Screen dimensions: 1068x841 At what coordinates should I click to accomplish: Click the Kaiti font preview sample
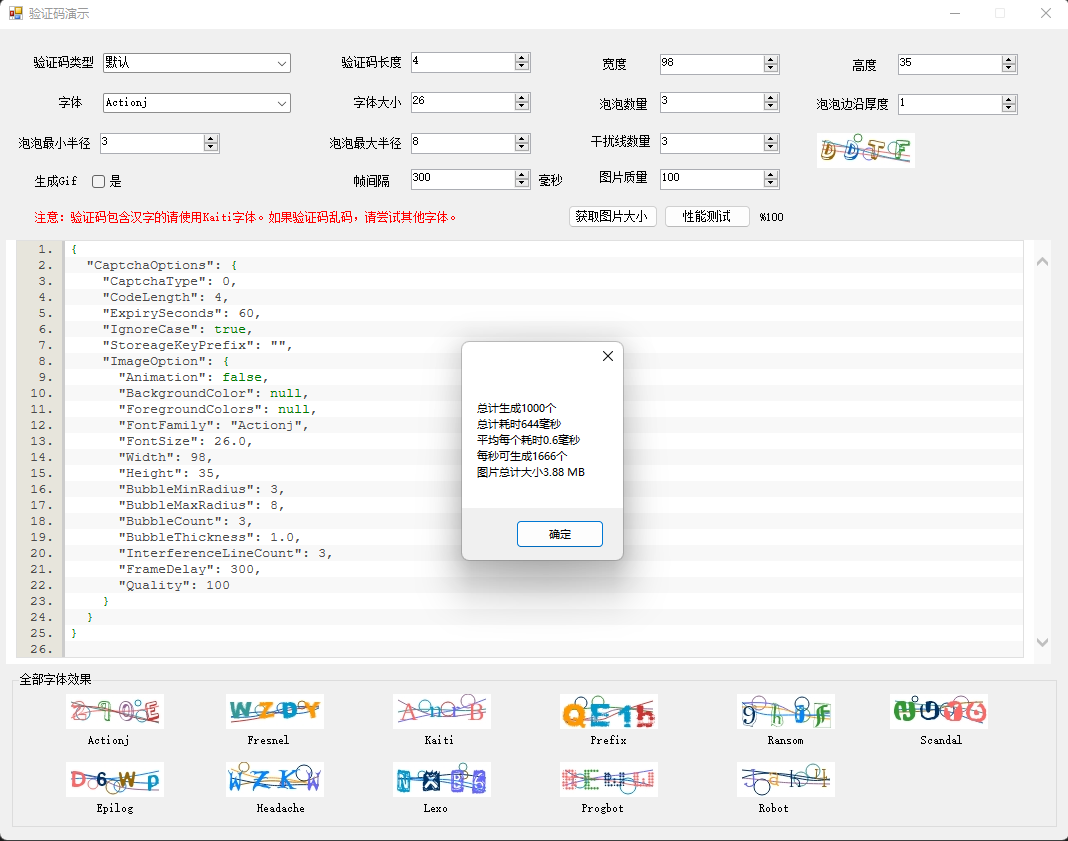[x=442, y=711]
